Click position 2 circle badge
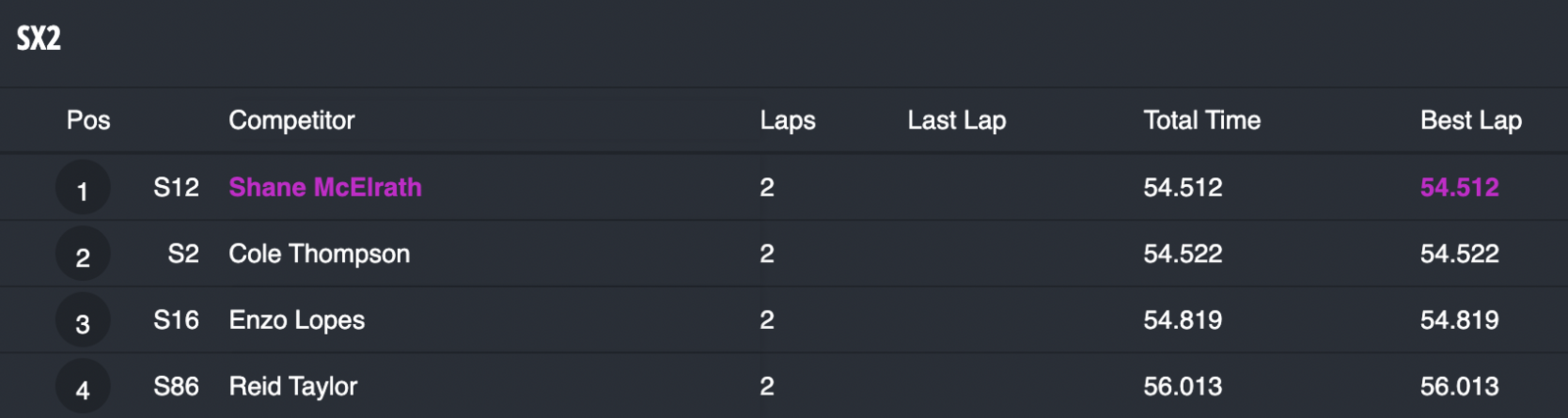1568x418 pixels. coord(82,255)
